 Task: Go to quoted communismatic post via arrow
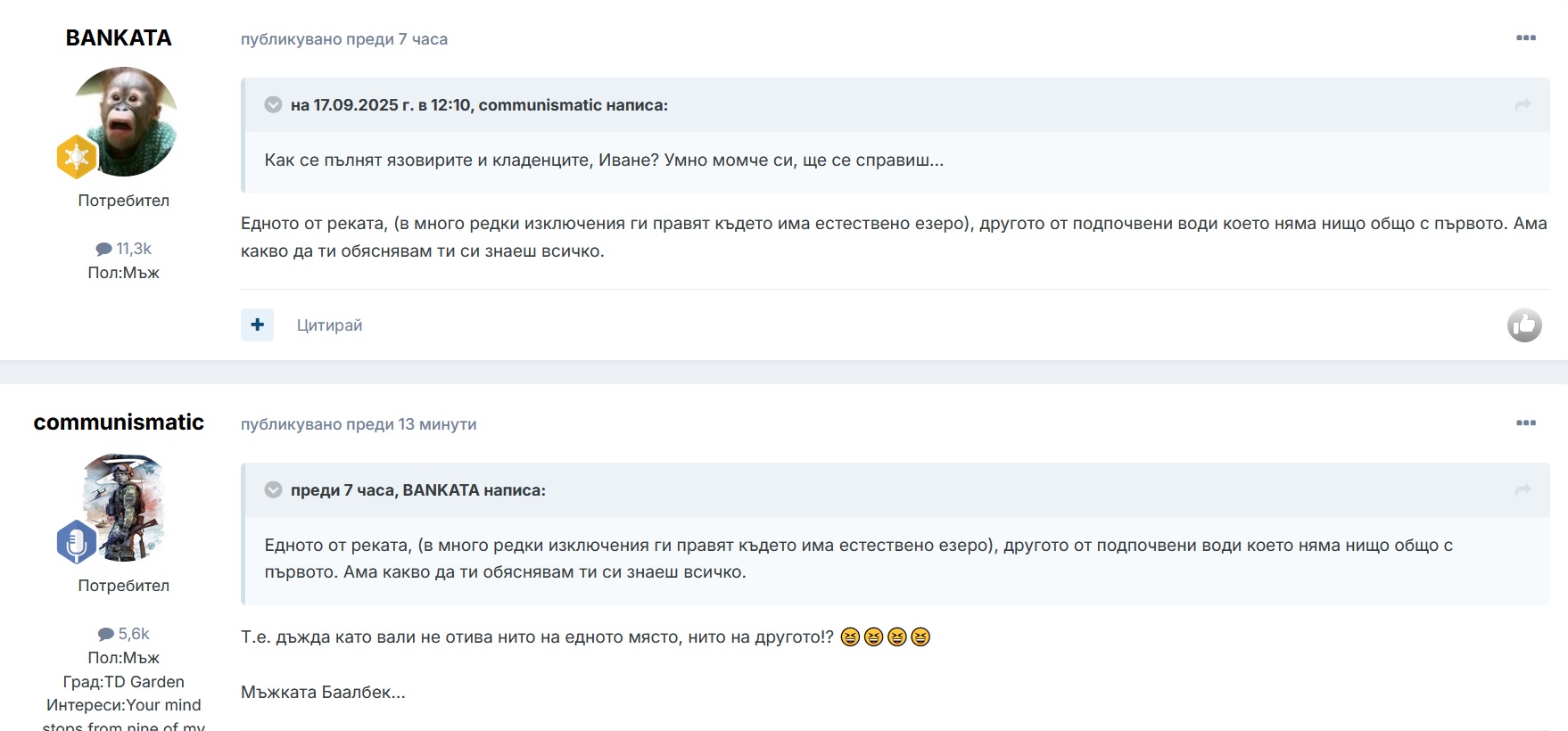1523,105
